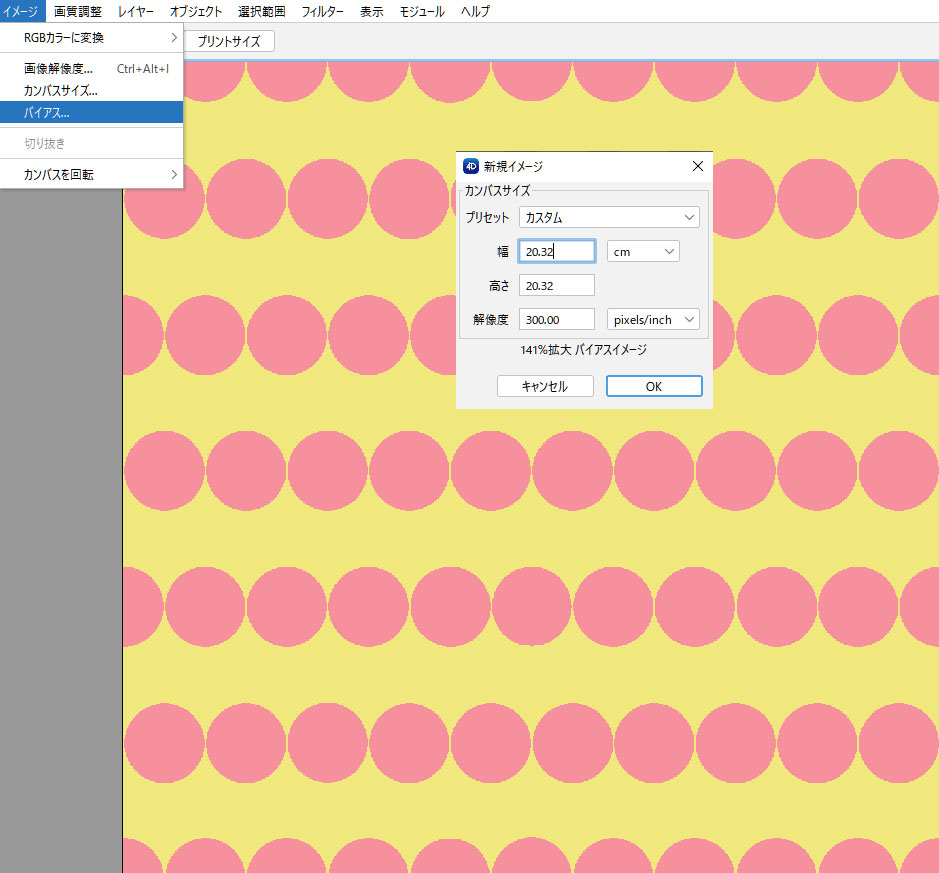Open the 画質調整 menu
The image size is (939, 873).
pos(78,11)
